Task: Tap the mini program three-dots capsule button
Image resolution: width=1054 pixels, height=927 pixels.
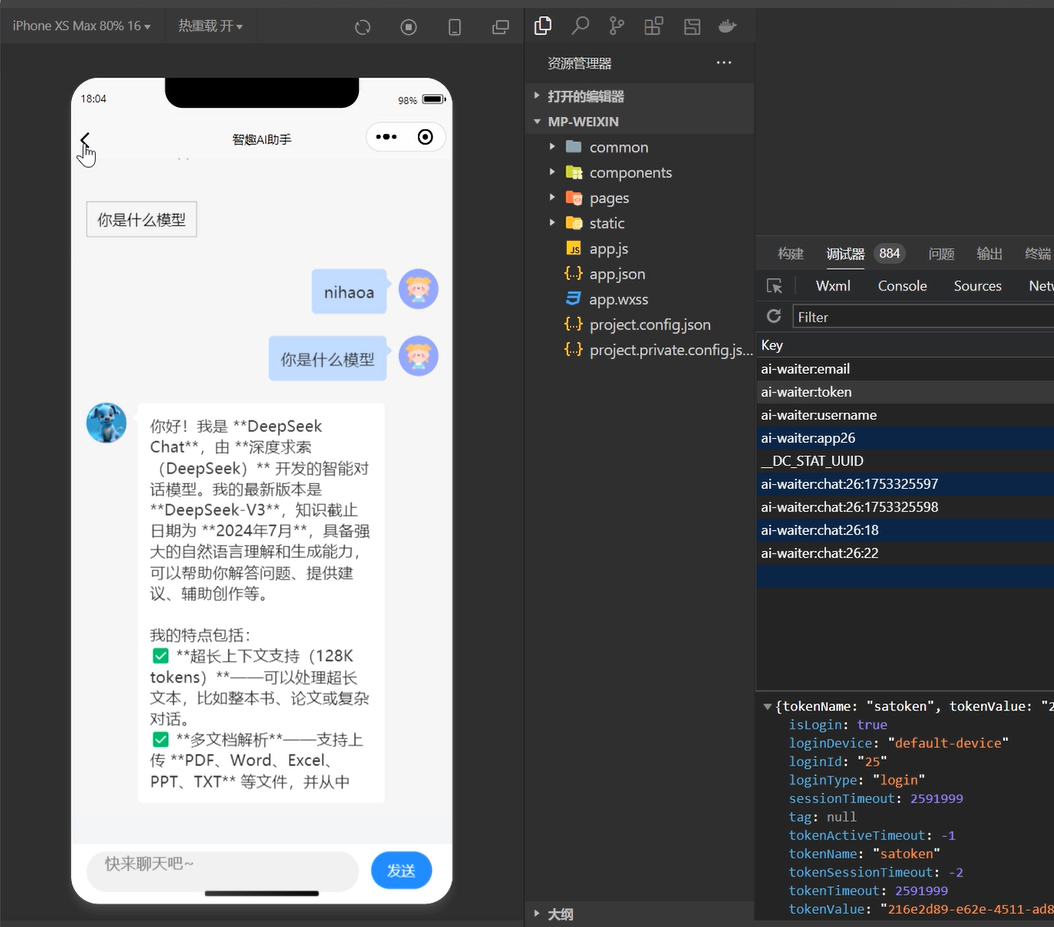Action: point(386,137)
